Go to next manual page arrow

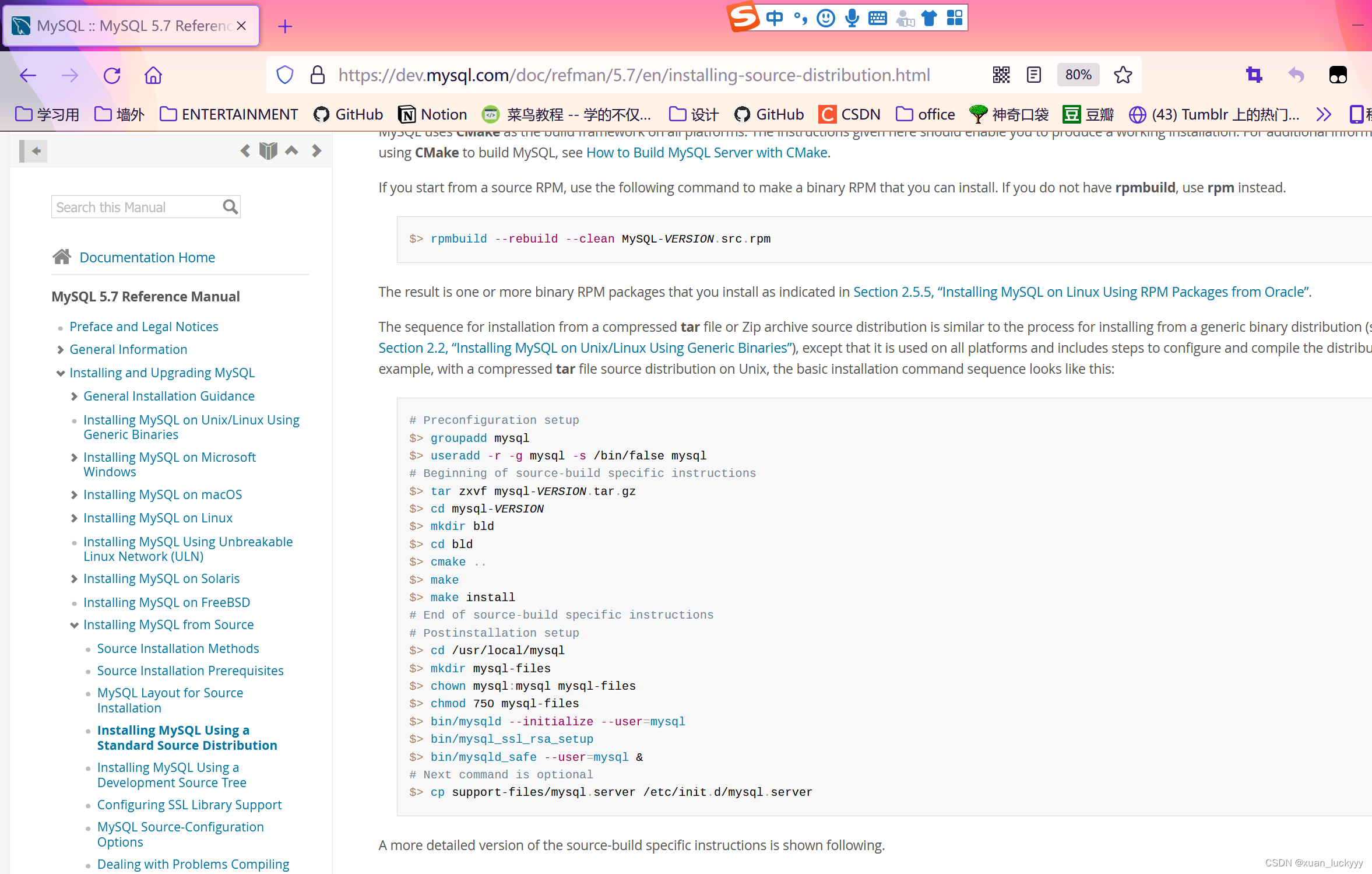click(x=316, y=151)
